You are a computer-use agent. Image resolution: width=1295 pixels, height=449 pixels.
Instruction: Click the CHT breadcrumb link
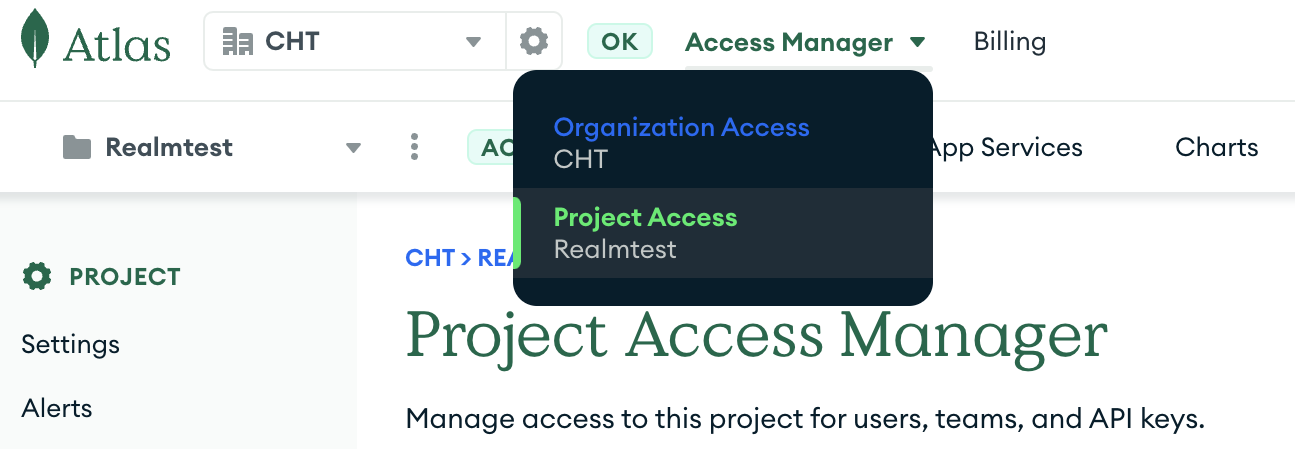pyautogui.click(x=430, y=258)
